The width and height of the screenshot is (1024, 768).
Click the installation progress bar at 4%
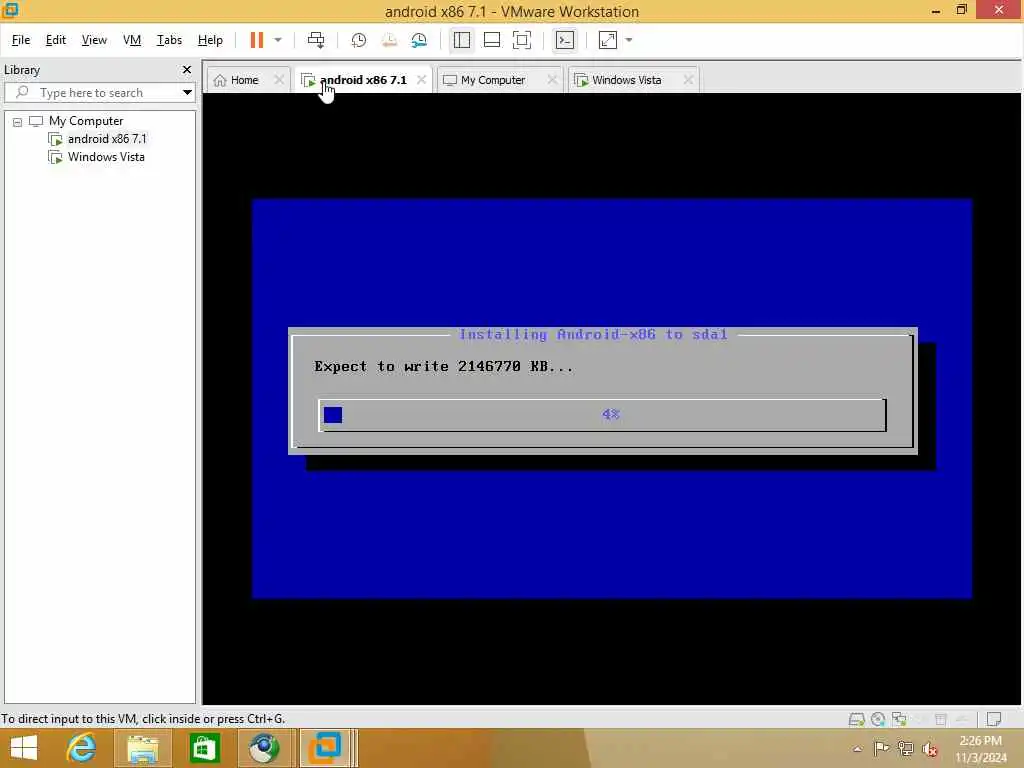(x=602, y=415)
